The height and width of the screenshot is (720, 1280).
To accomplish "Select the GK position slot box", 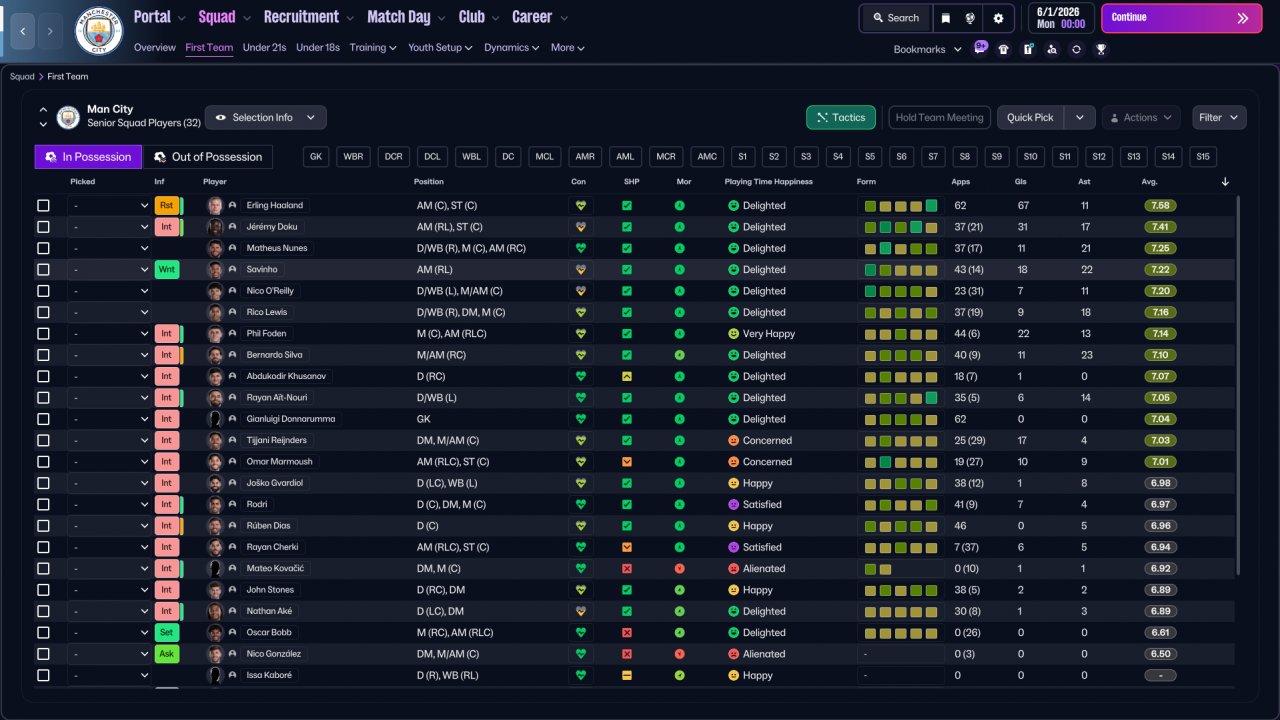I will click(316, 157).
